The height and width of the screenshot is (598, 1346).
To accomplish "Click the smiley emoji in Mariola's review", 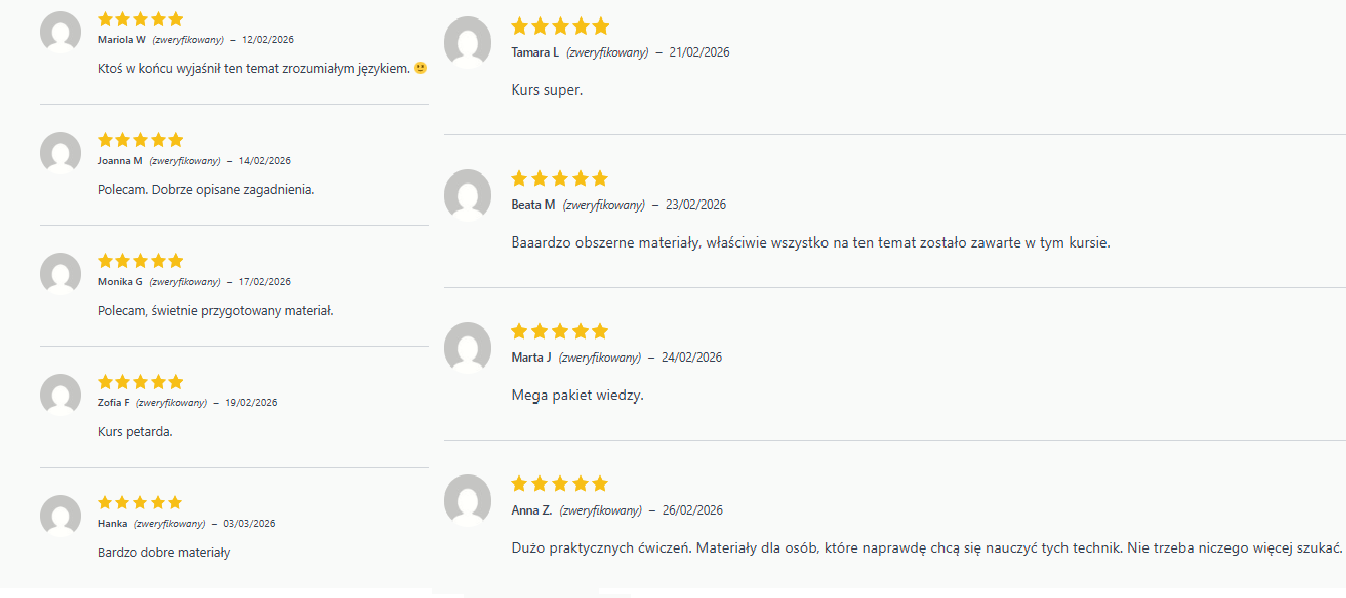I will tap(420, 68).
